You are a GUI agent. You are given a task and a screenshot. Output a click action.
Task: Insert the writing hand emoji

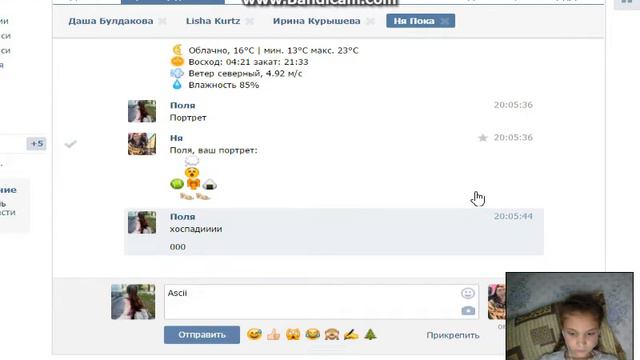point(351,335)
